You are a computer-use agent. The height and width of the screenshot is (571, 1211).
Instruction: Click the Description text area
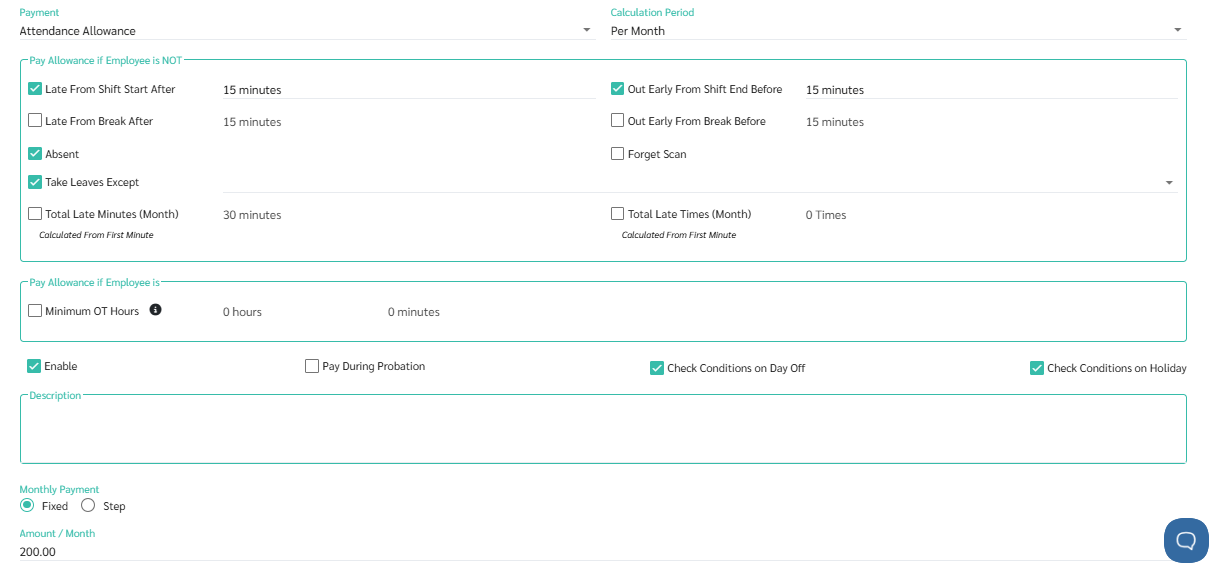pyautogui.click(x=603, y=431)
